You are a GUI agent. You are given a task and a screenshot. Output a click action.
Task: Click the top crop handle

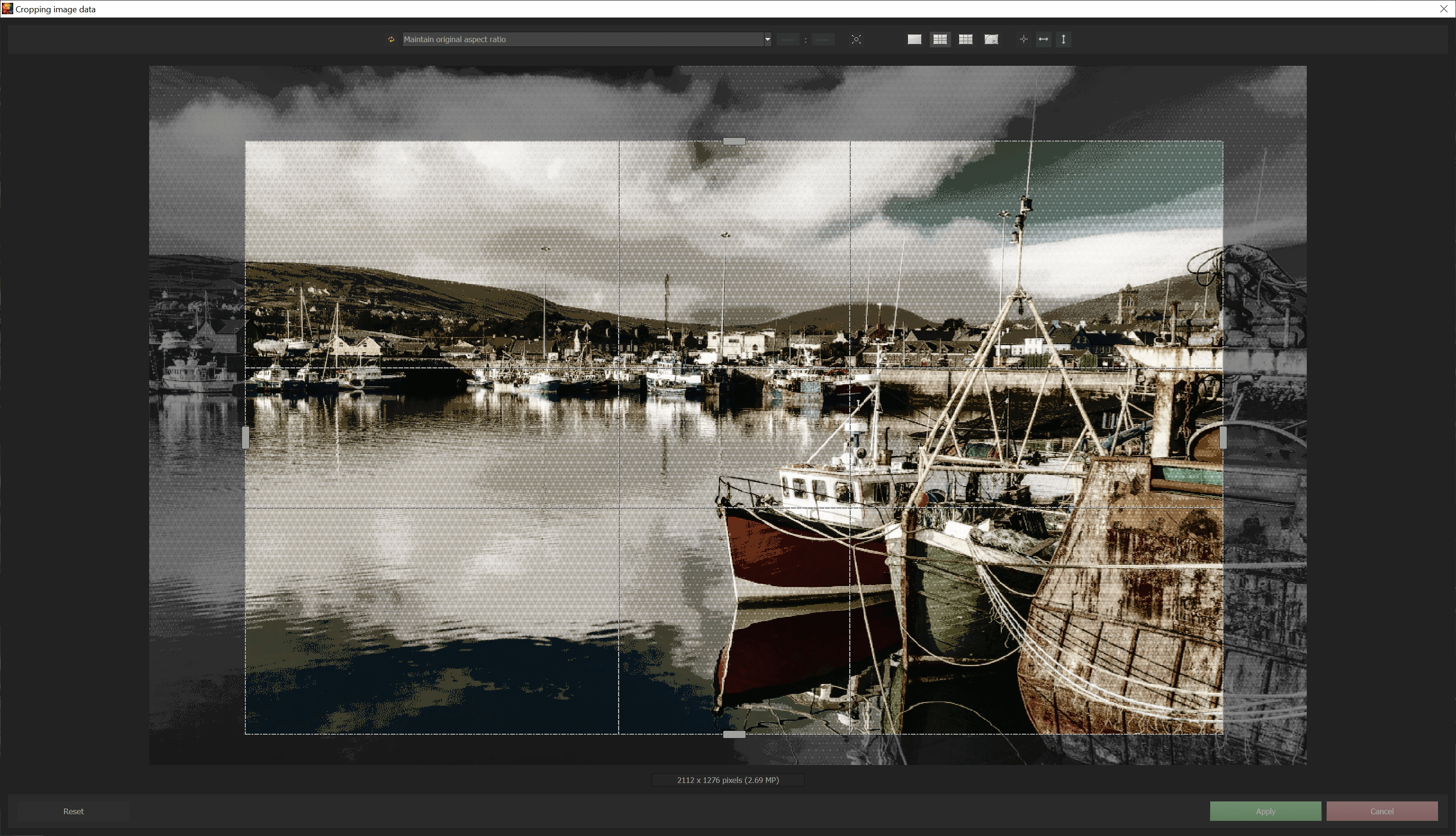tap(734, 141)
